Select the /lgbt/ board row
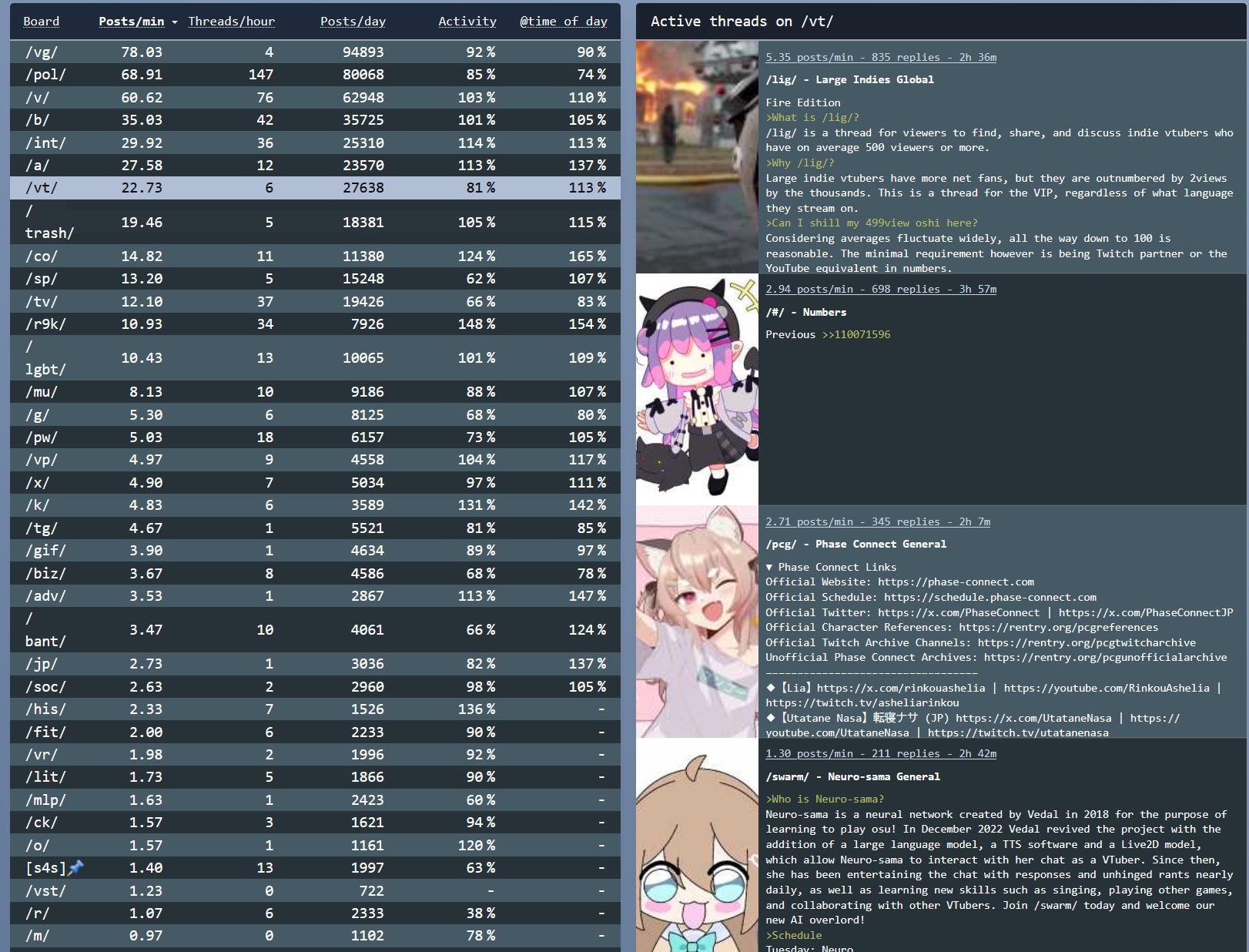The height and width of the screenshot is (952, 1249). click(x=315, y=358)
